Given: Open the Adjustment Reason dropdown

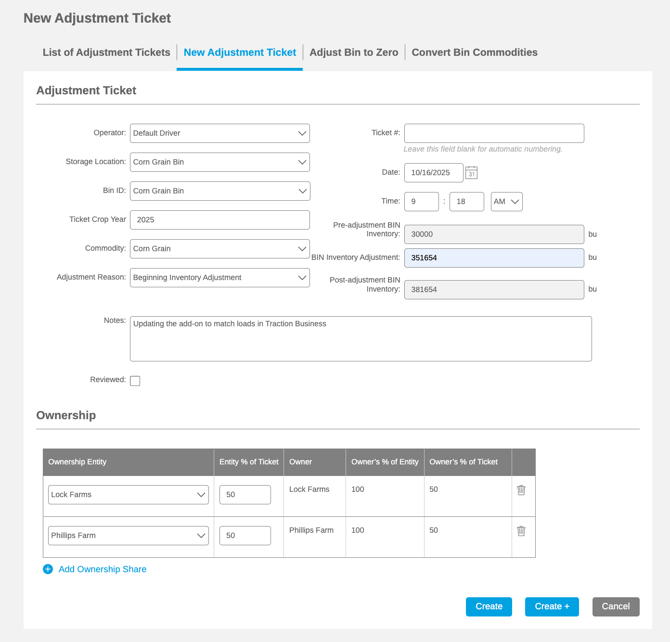Looking at the screenshot, I should [220, 277].
